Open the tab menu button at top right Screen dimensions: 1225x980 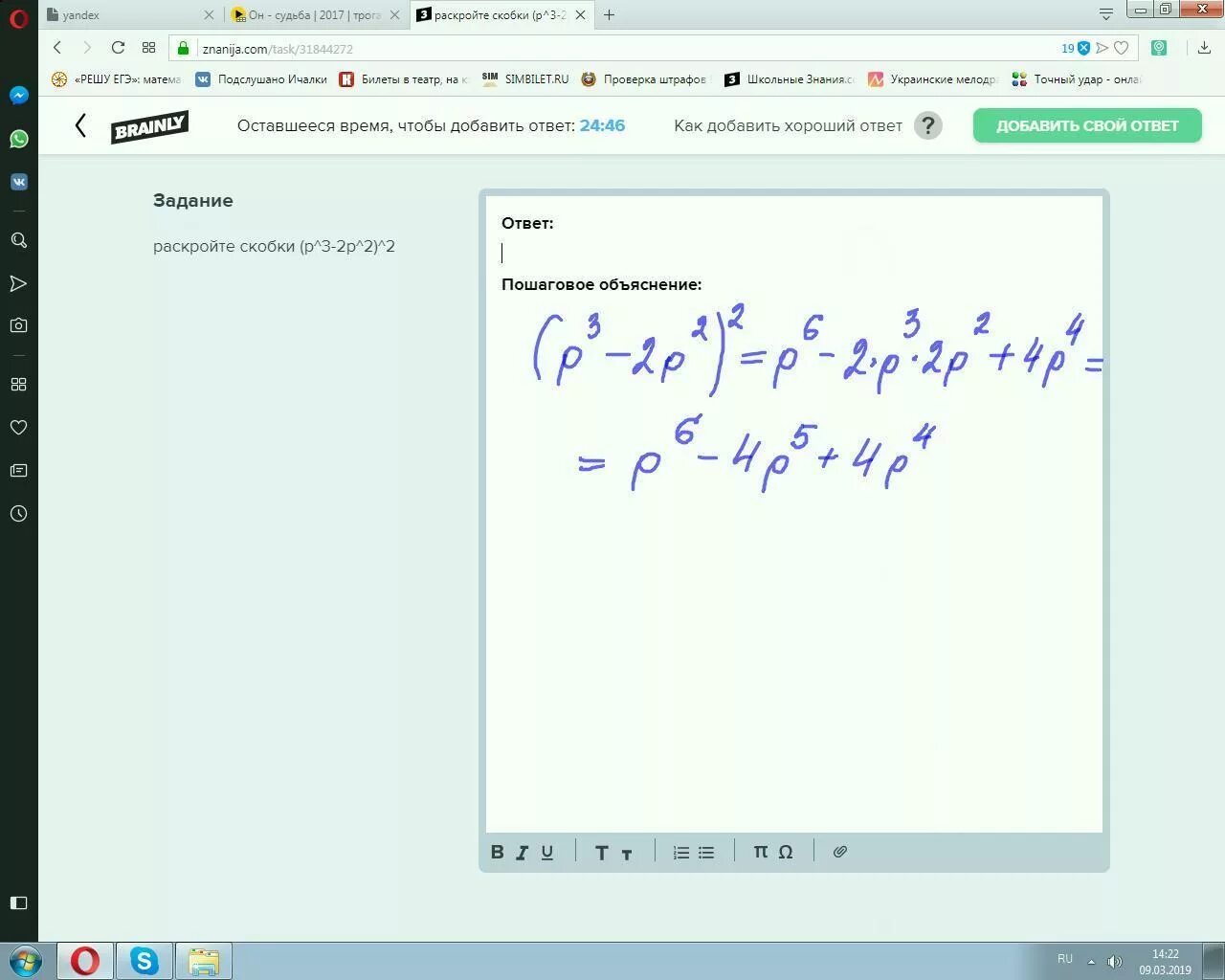click(x=1106, y=14)
